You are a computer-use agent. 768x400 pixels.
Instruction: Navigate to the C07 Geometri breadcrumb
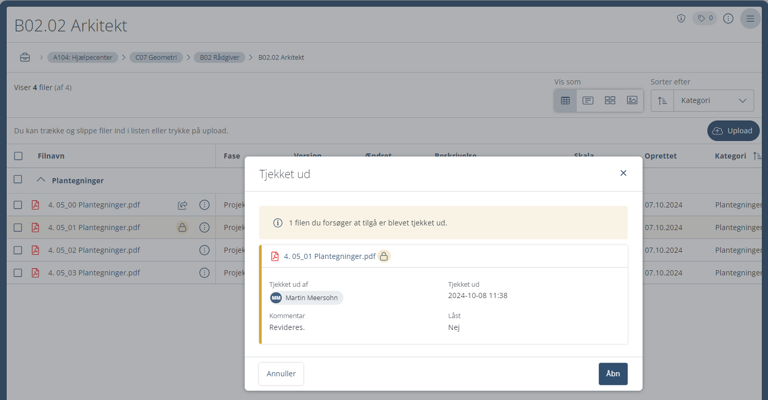coord(158,58)
